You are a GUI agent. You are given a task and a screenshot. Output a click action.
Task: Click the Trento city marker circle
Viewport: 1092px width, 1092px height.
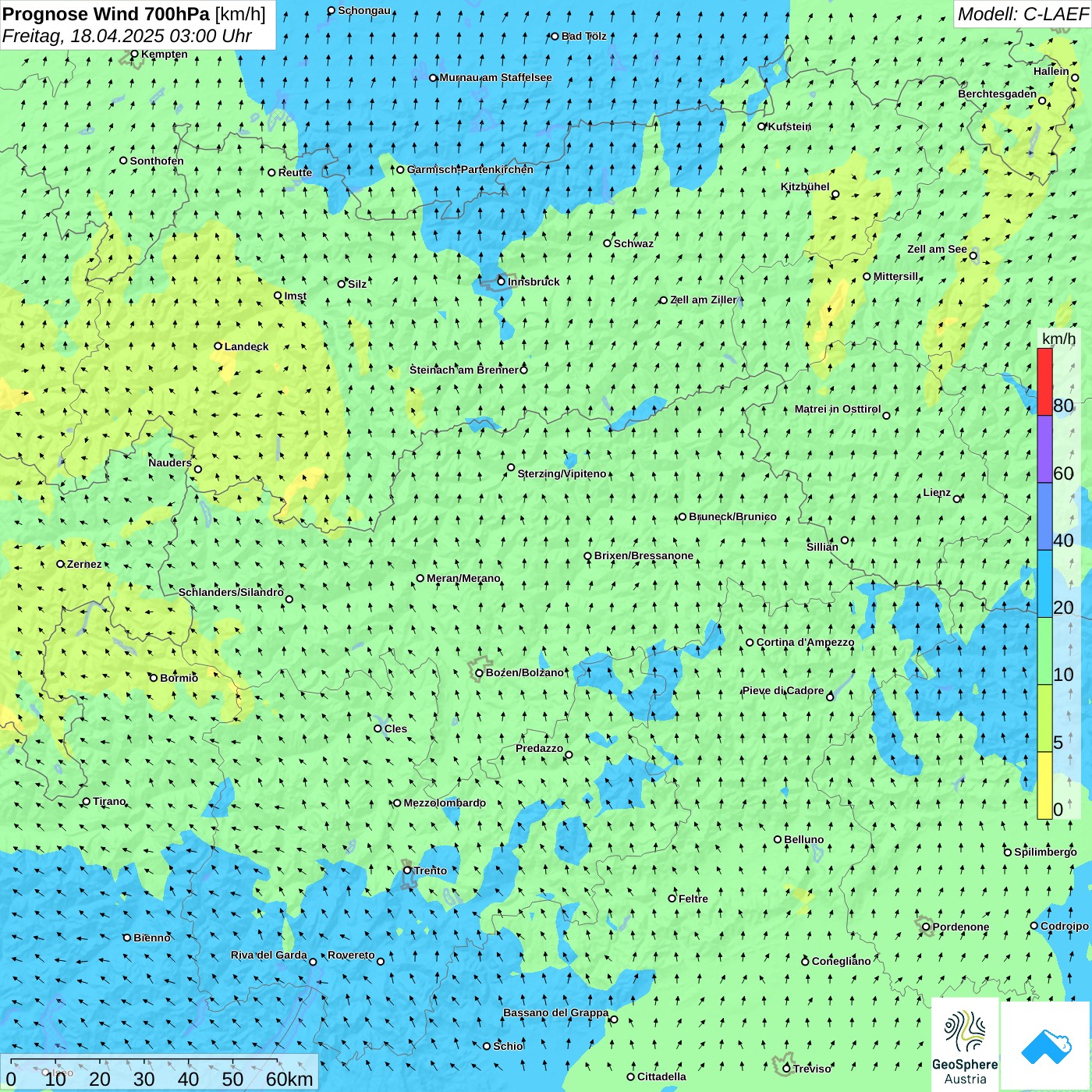(407, 870)
